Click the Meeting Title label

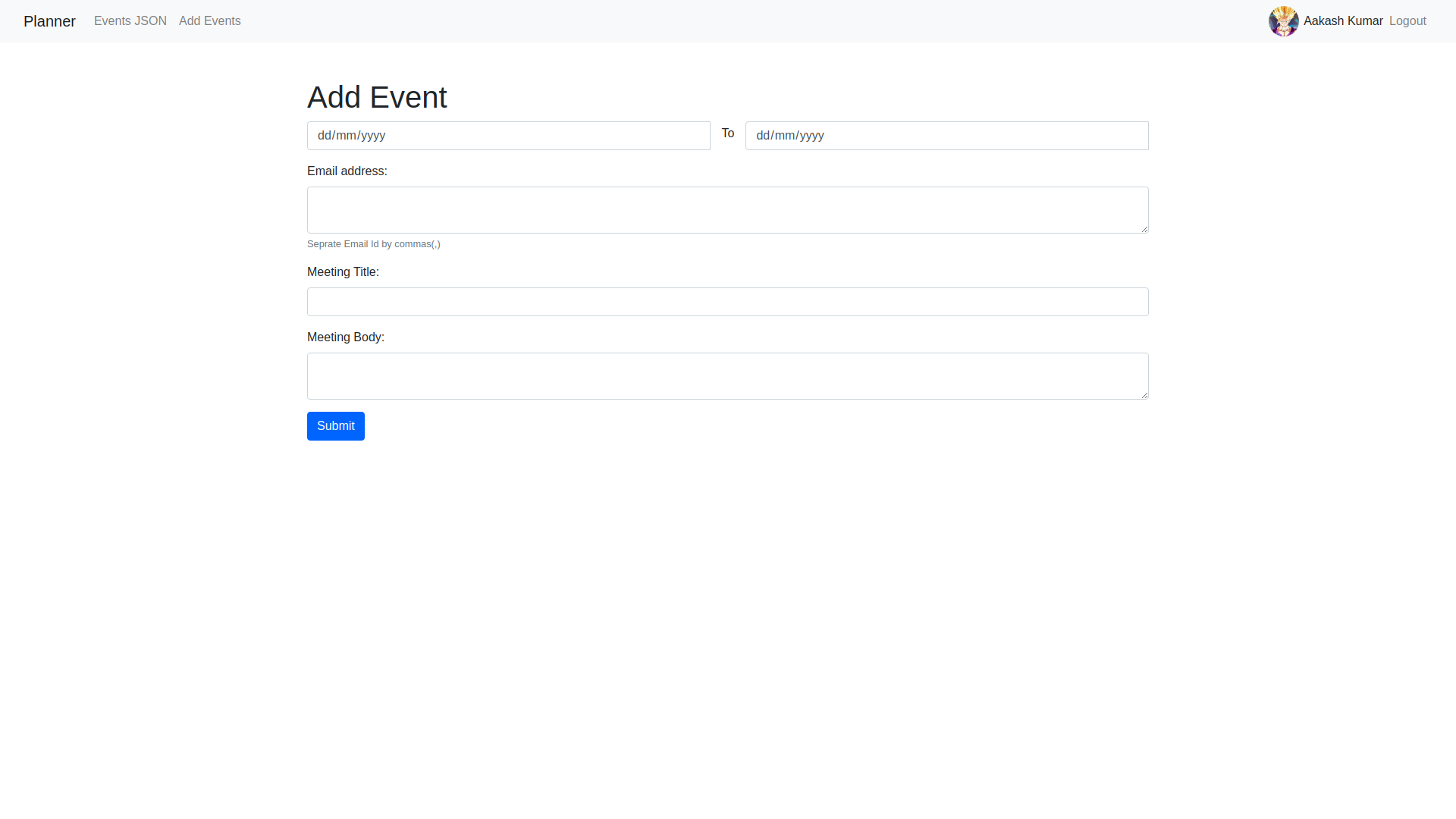(x=343, y=272)
